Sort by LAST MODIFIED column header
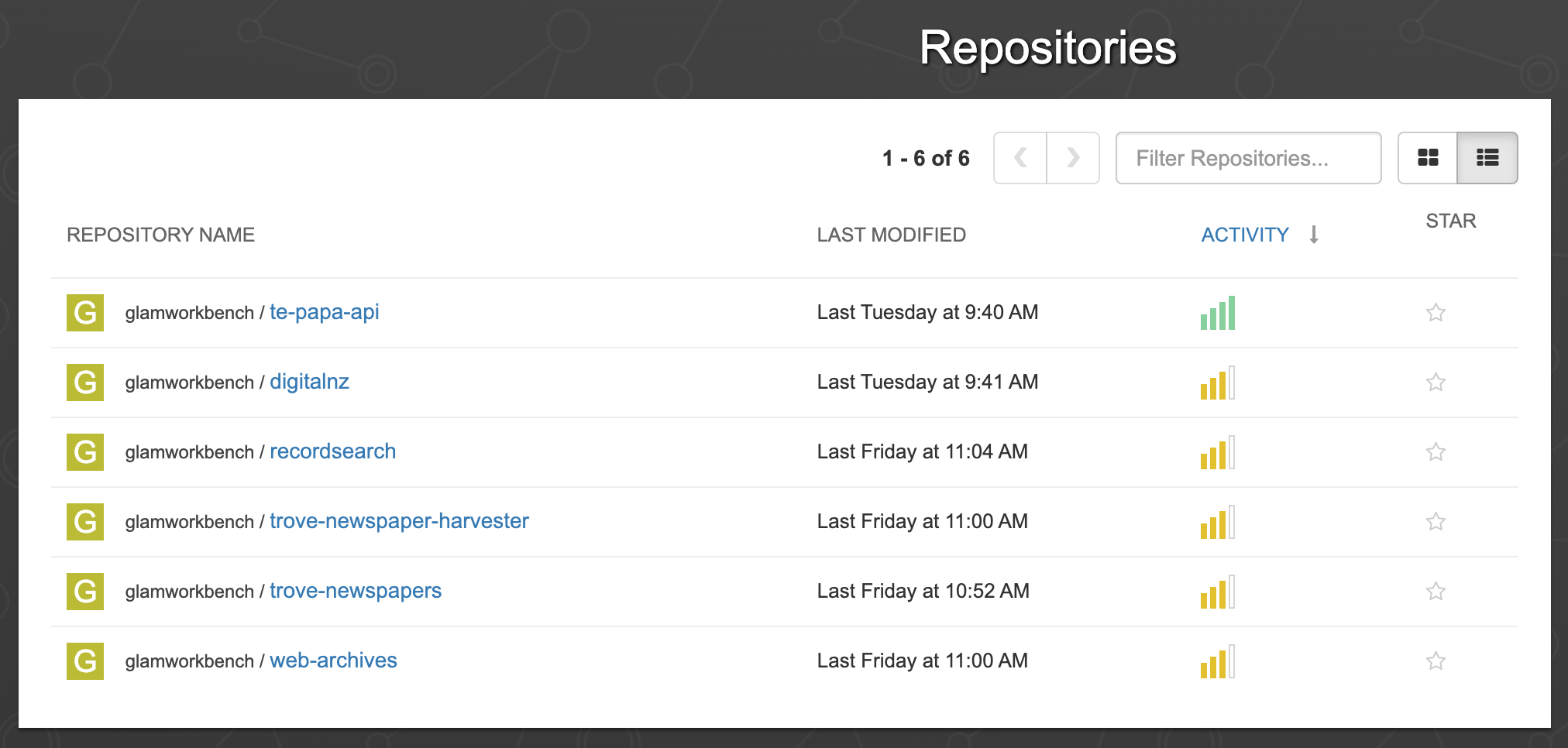Screen dimensions: 1568x748 891,235
